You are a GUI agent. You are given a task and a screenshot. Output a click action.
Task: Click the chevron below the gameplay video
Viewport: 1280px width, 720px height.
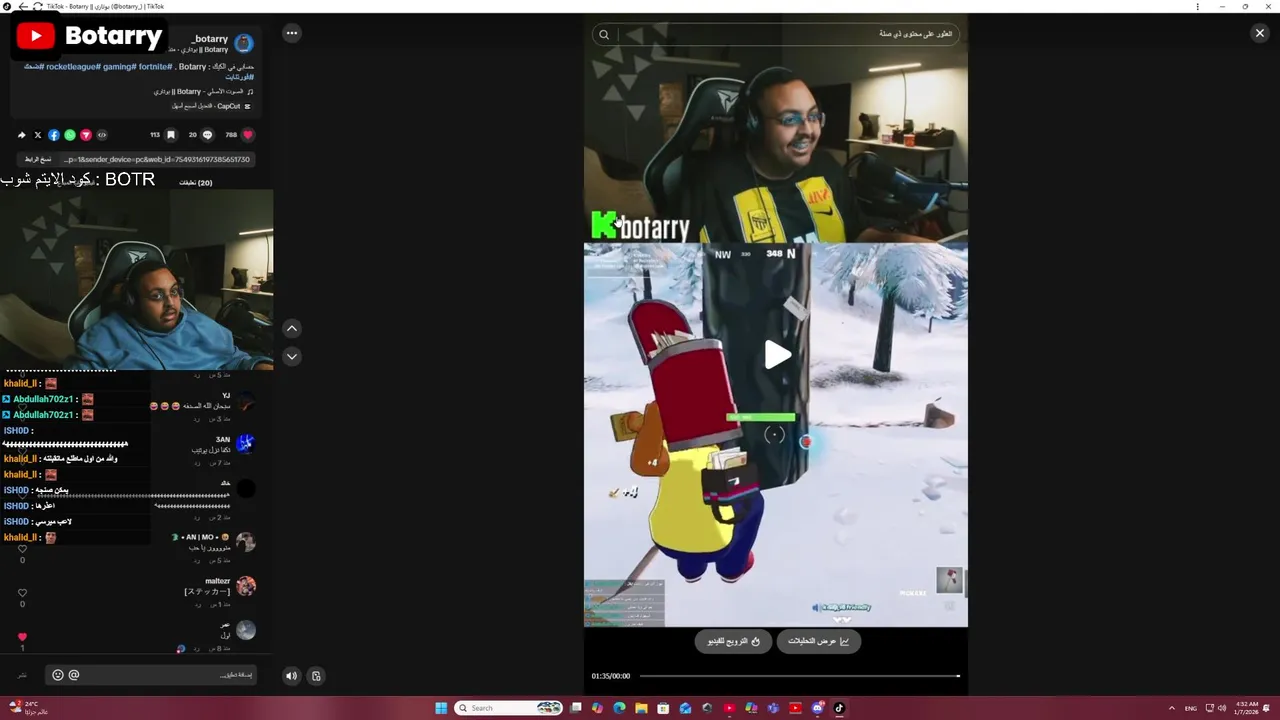[x=842, y=620]
